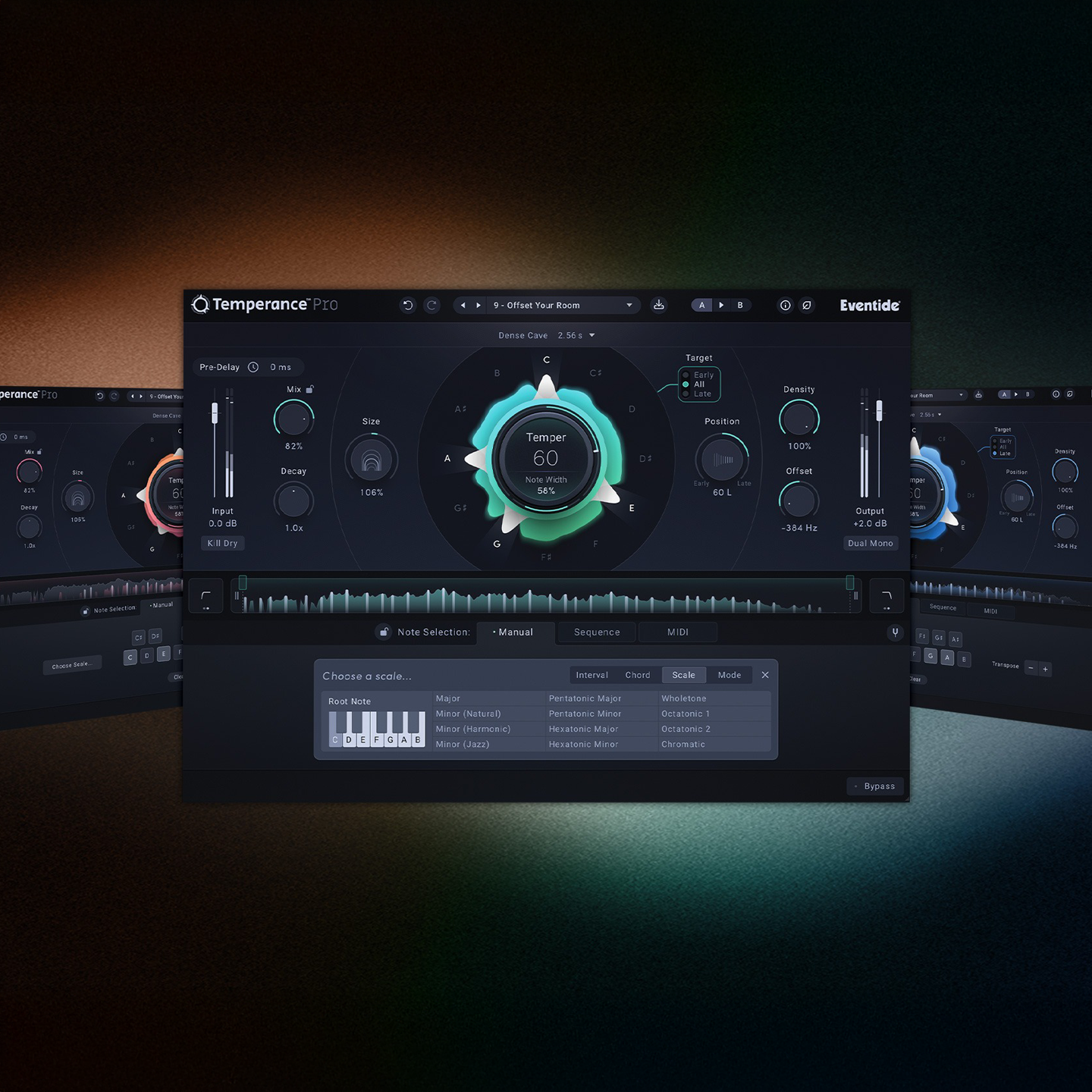Switch to the Sequence tab
Screen dimensions: 1092x1092
(597, 632)
